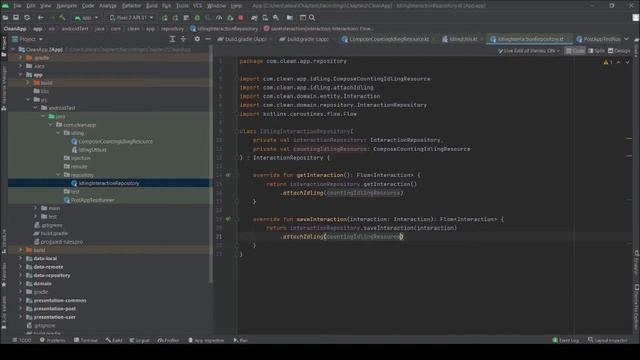The height and width of the screenshot is (360, 640).
Task: Open the TODO tool window
Action: click(22, 340)
